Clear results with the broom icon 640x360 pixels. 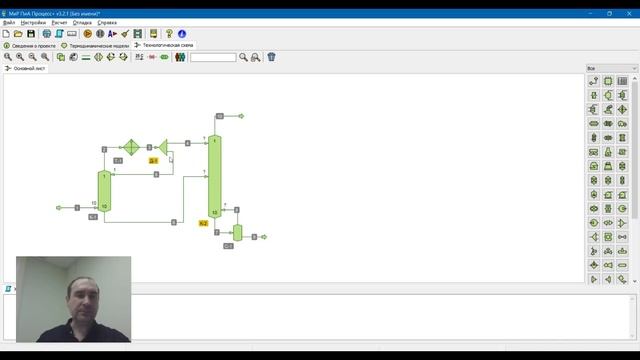125,34
